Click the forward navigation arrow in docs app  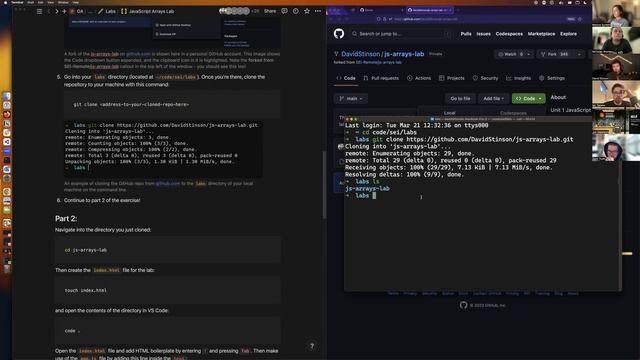pos(57,11)
